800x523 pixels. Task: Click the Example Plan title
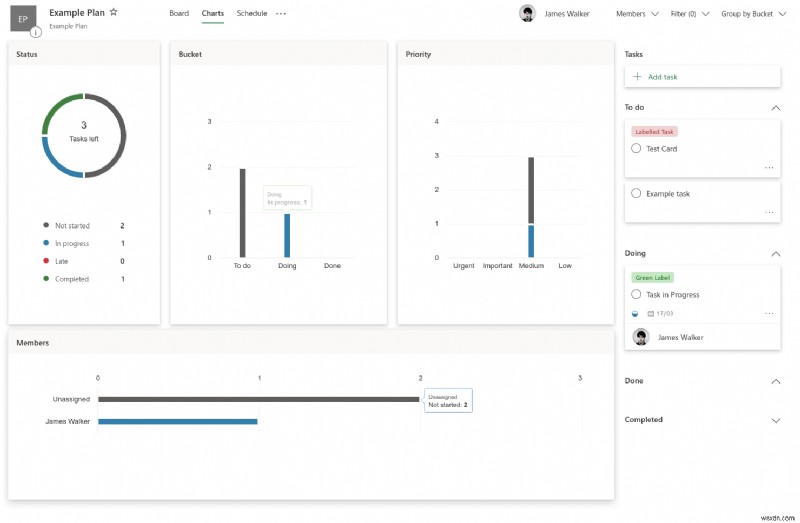pyautogui.click(x=77, y=12)
